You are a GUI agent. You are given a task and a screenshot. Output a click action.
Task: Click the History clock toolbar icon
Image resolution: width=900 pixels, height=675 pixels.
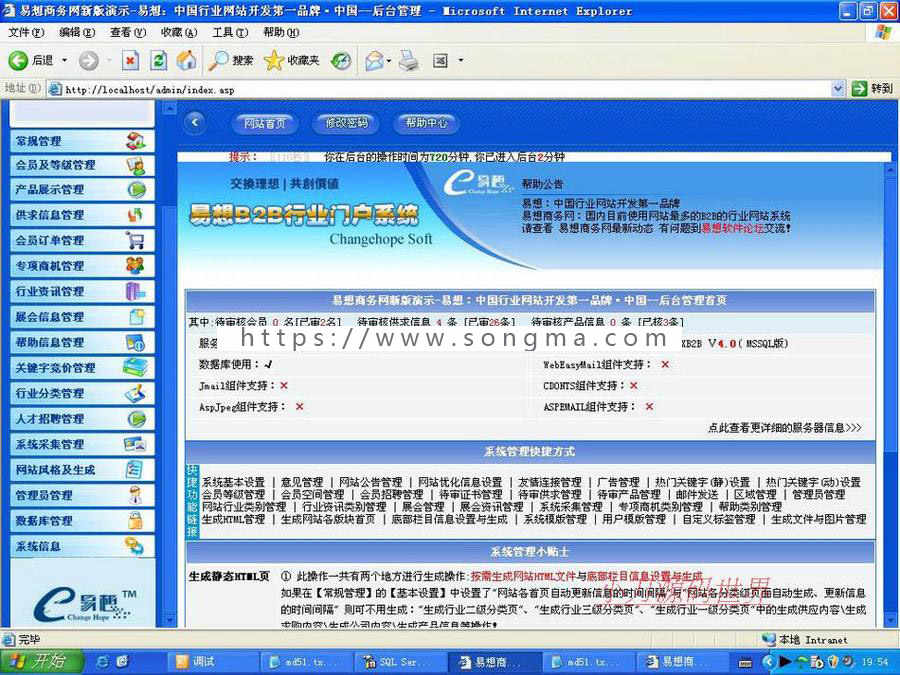(341, 60)
